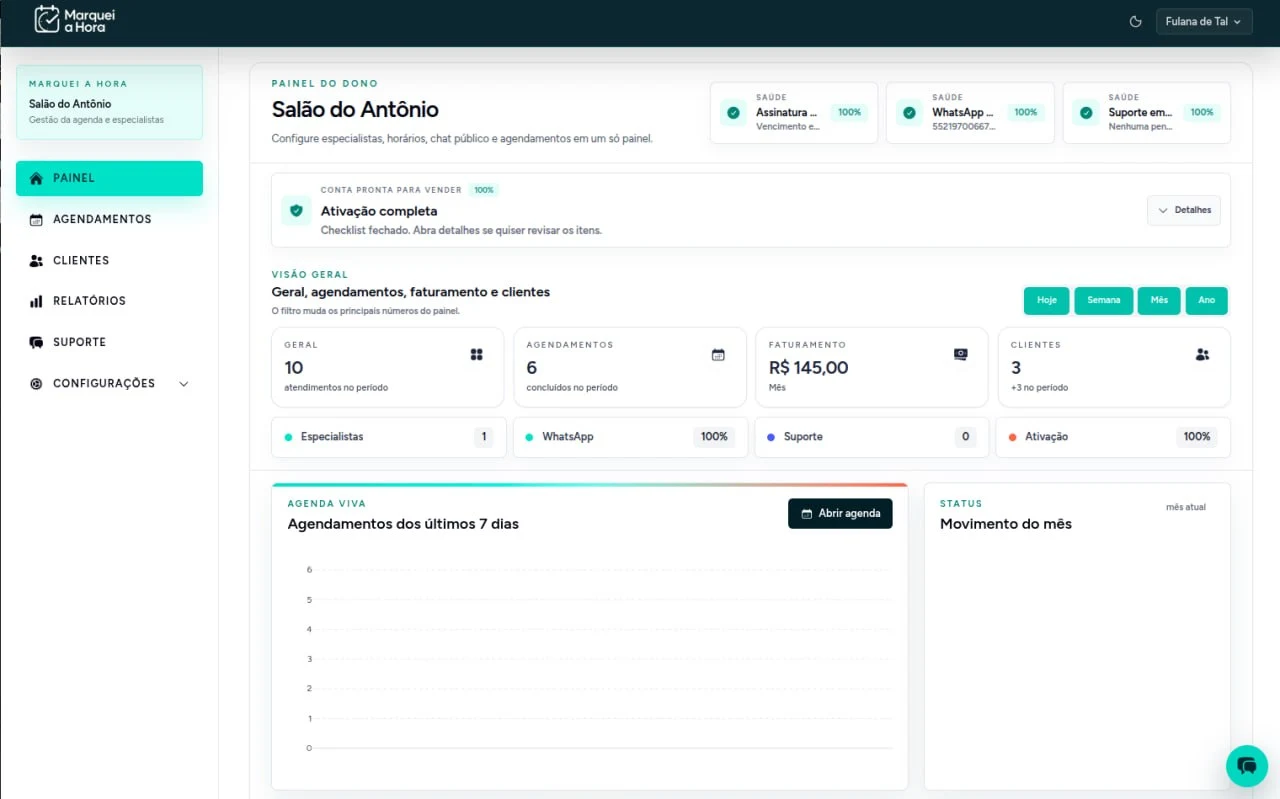Image resolution: width=1280 pixels, height=799 pixels.
Task: Select the WhatsApp 100% status chip
Action: (x=630, y=437)
